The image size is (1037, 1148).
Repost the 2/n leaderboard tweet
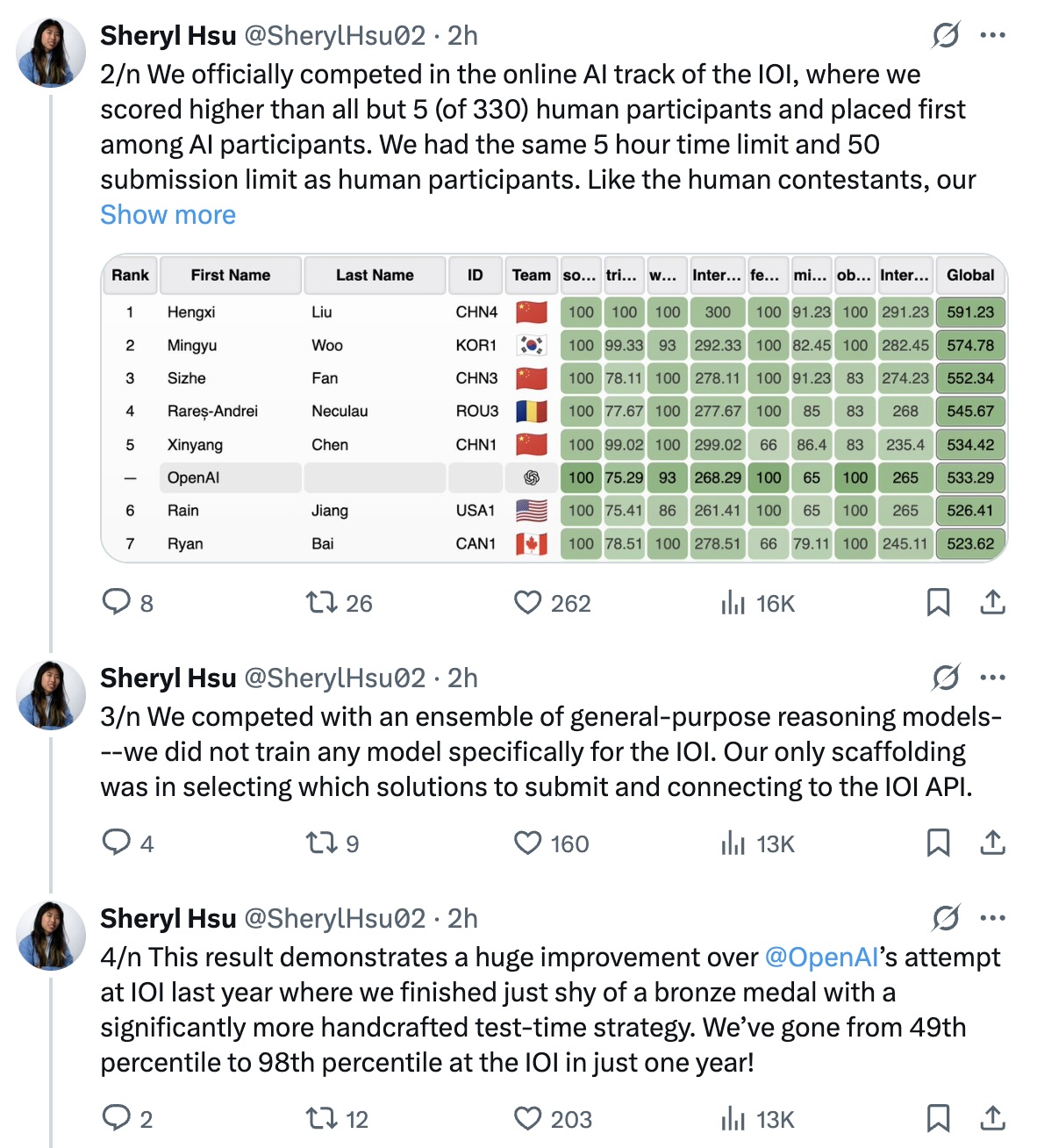[x=321, y=602]
